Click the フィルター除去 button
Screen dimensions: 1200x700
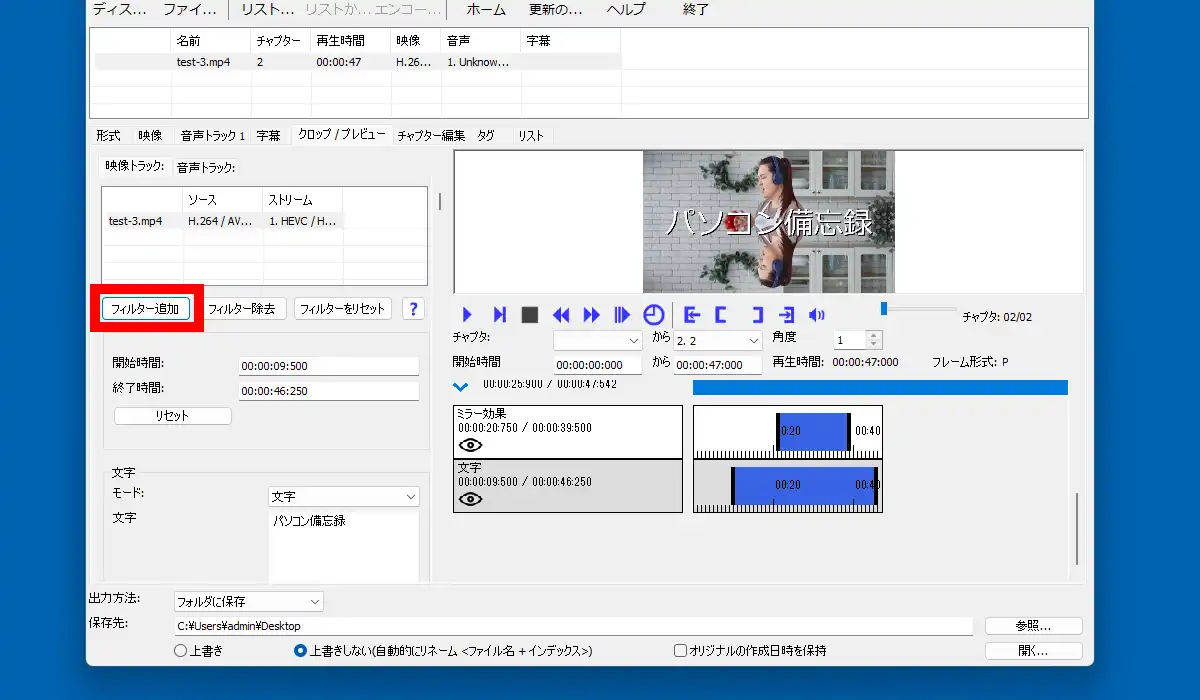pos(241,309)
